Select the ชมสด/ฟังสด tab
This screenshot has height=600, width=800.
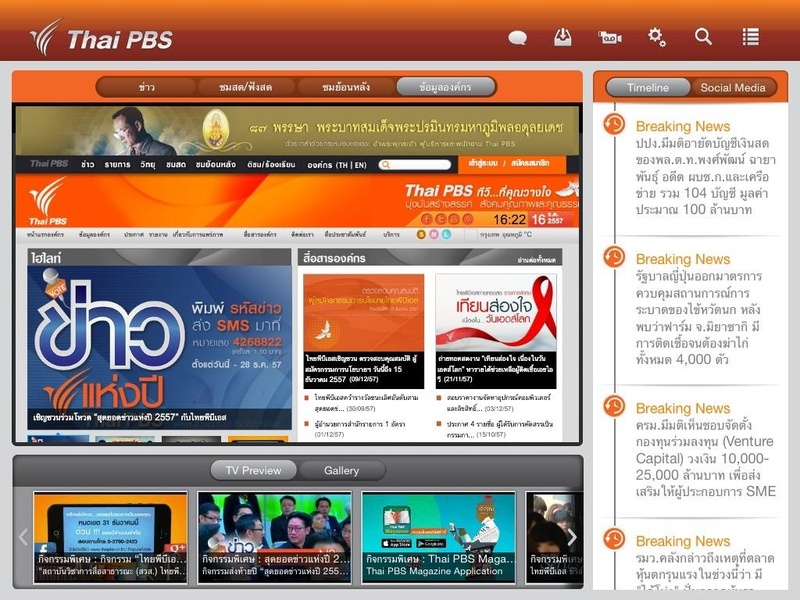click(x=245, y=87)
